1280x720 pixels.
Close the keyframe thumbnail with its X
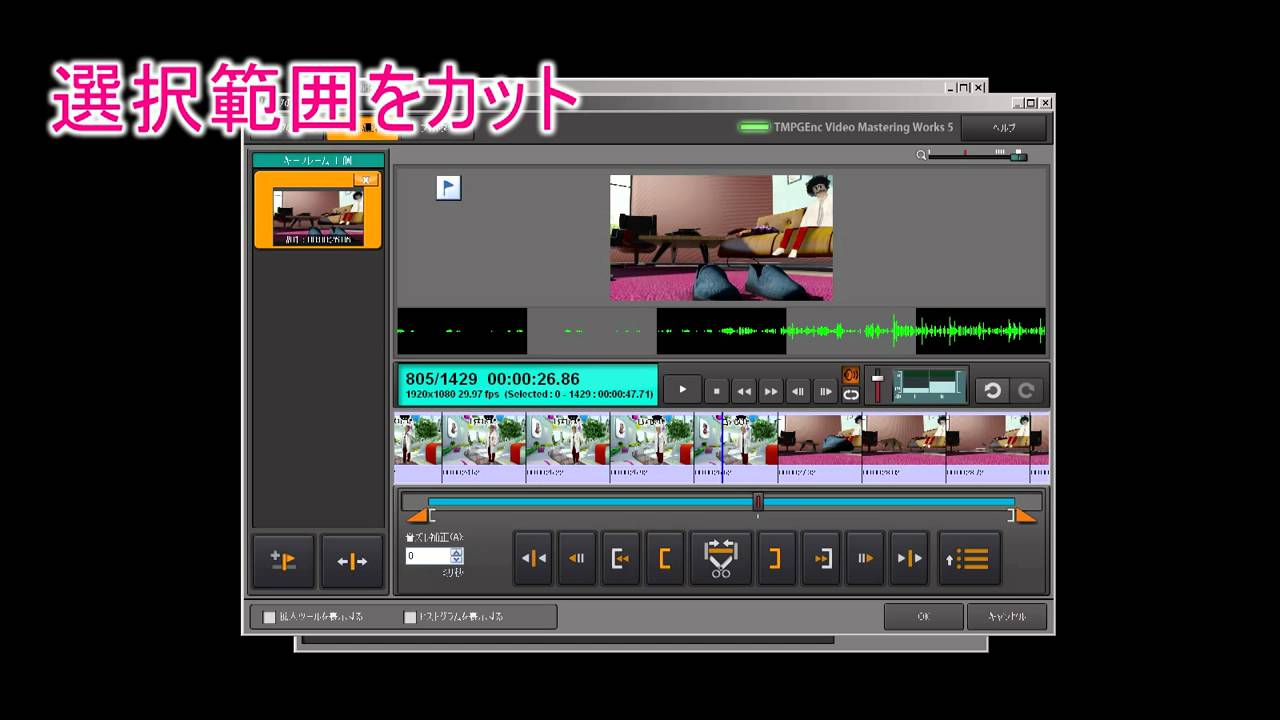coord(366,180)
